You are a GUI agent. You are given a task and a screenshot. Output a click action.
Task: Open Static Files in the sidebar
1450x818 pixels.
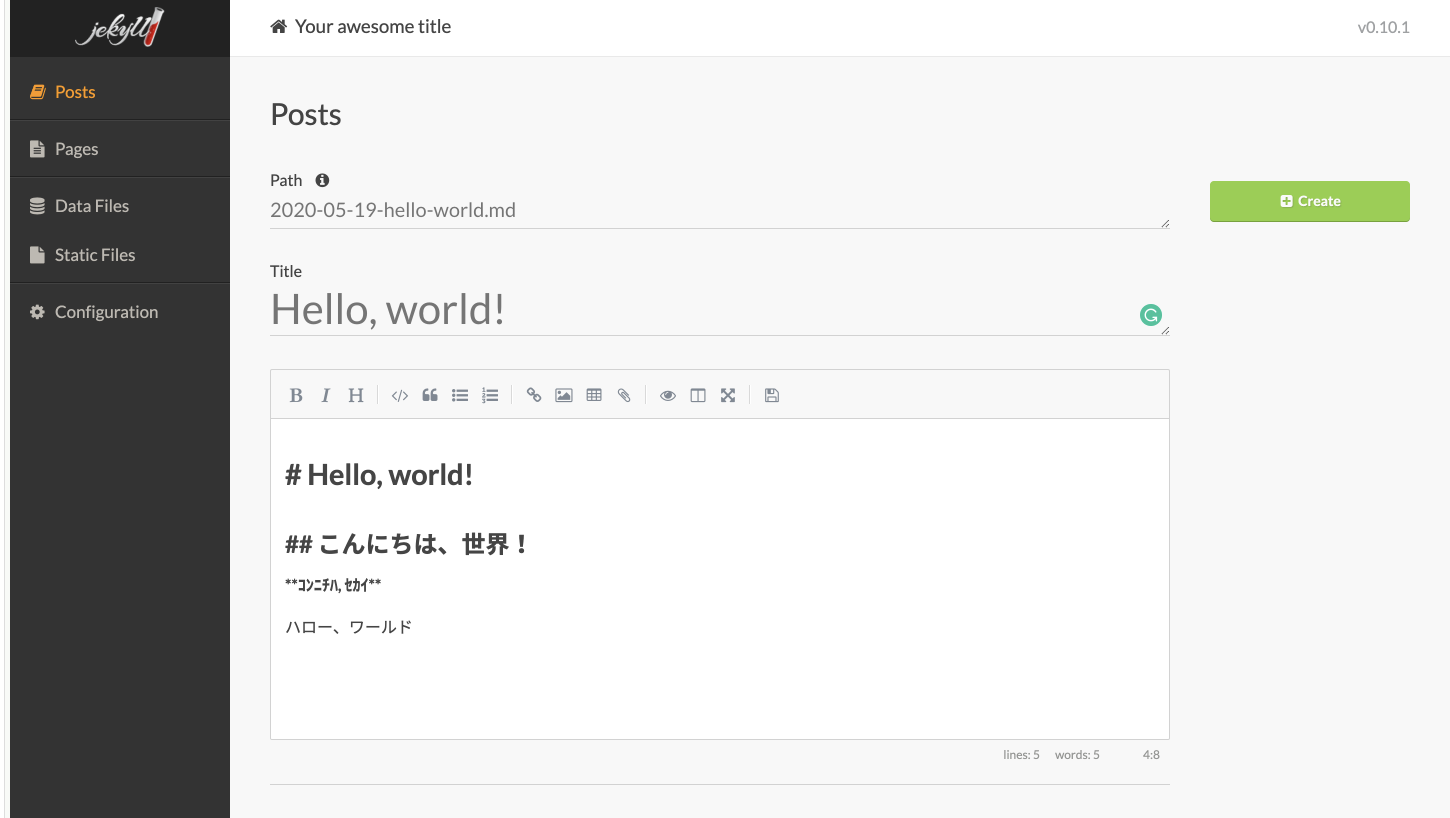click(120, 255)
